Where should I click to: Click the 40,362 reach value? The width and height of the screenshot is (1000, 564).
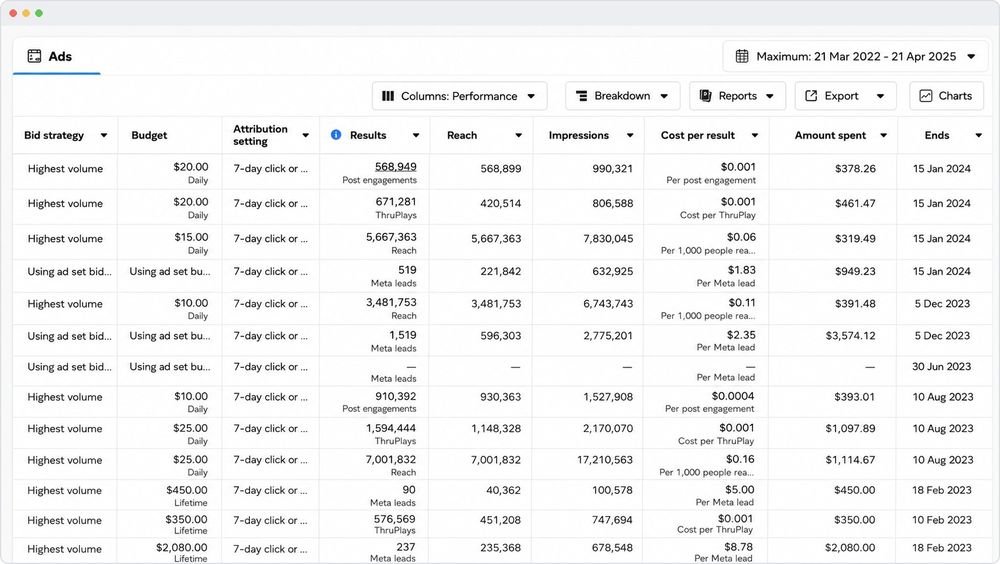(503, 490)
